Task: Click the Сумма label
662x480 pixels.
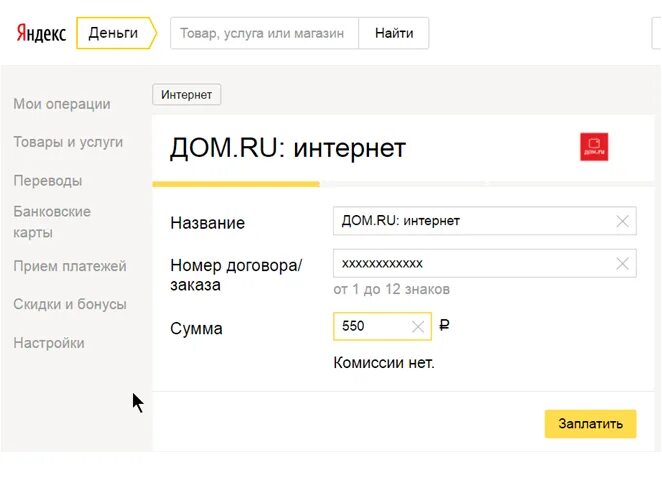Action: (196, 328)
